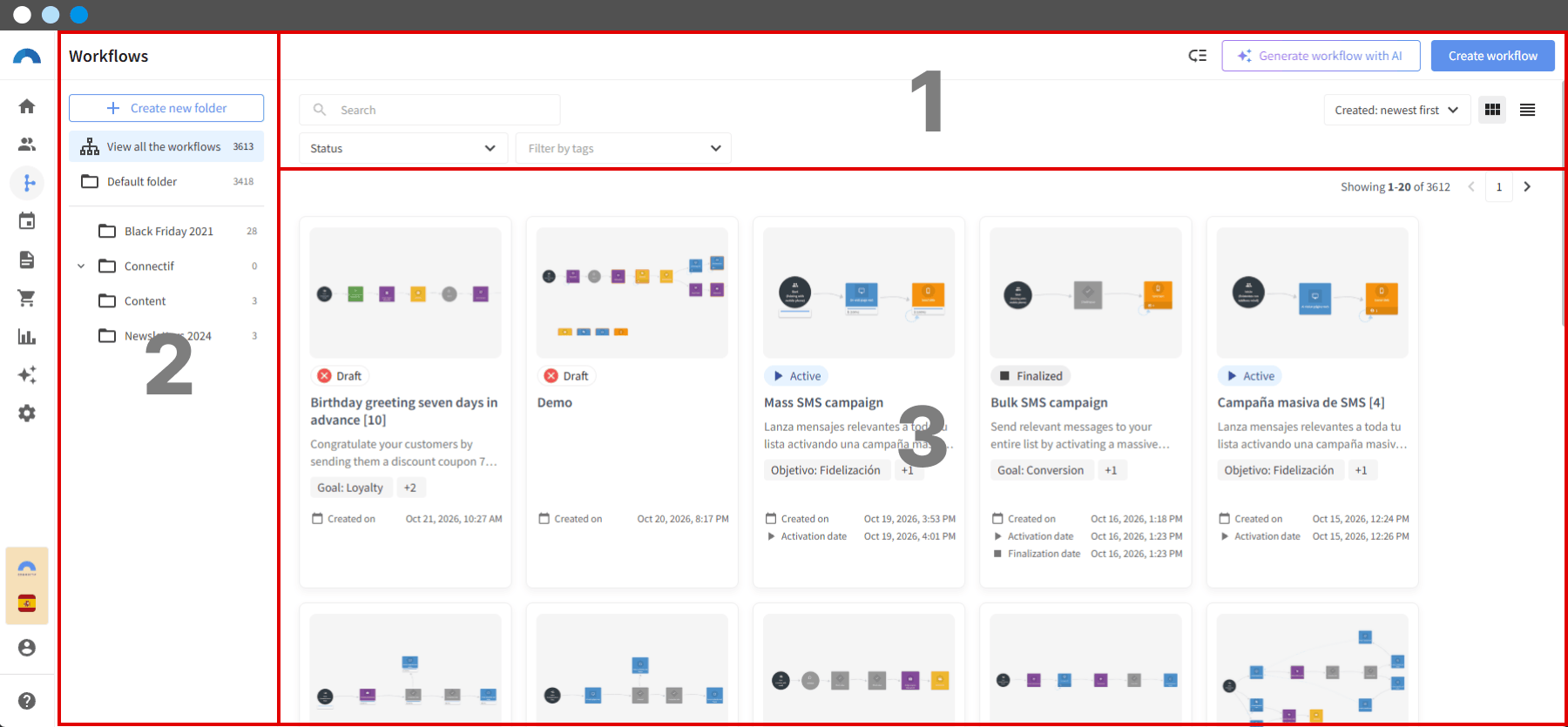Open Demo workflow thumbnail
The image size is (1568, 727).
(x=632, y=293)
